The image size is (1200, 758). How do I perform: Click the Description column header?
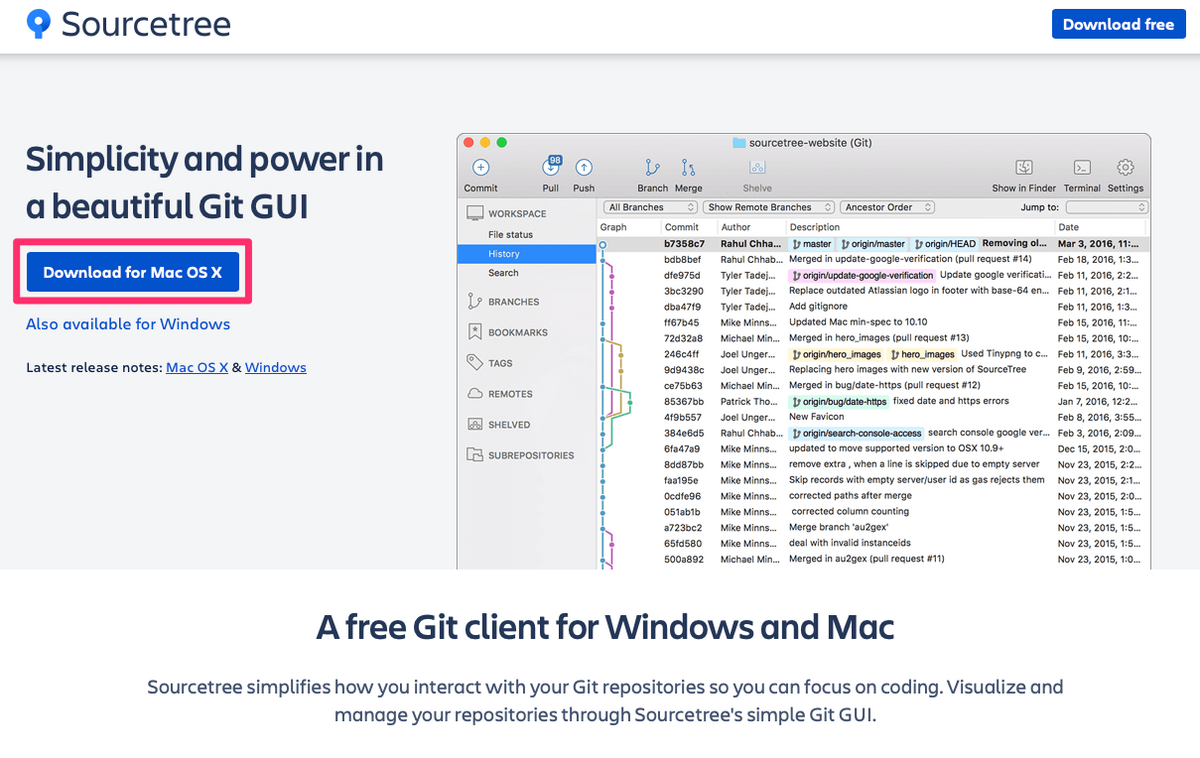pos(814,227)
